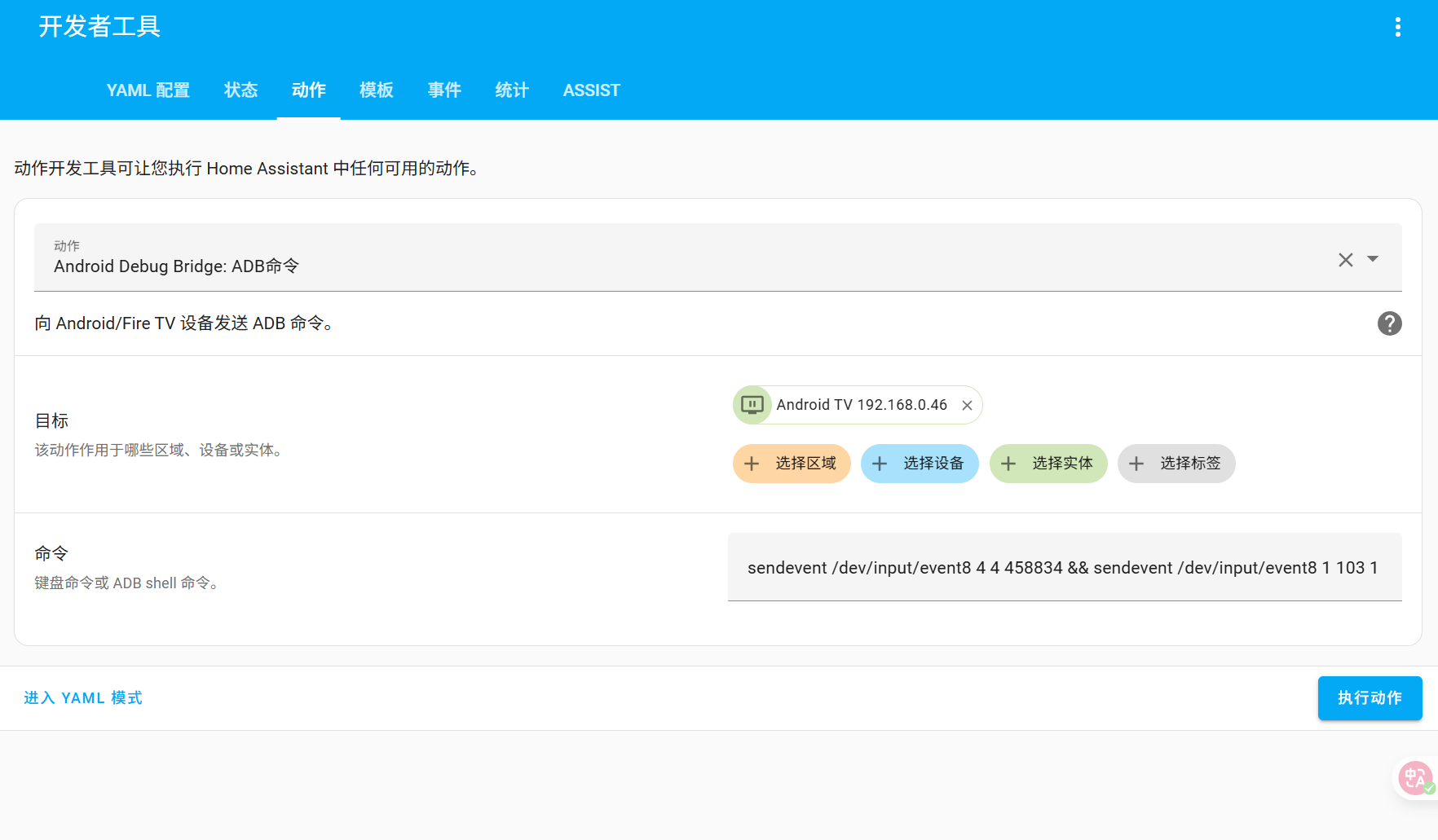Click the 目标 section label
Image resolution: width=1438 pixels, height=840 pixels.
point(51,421)
